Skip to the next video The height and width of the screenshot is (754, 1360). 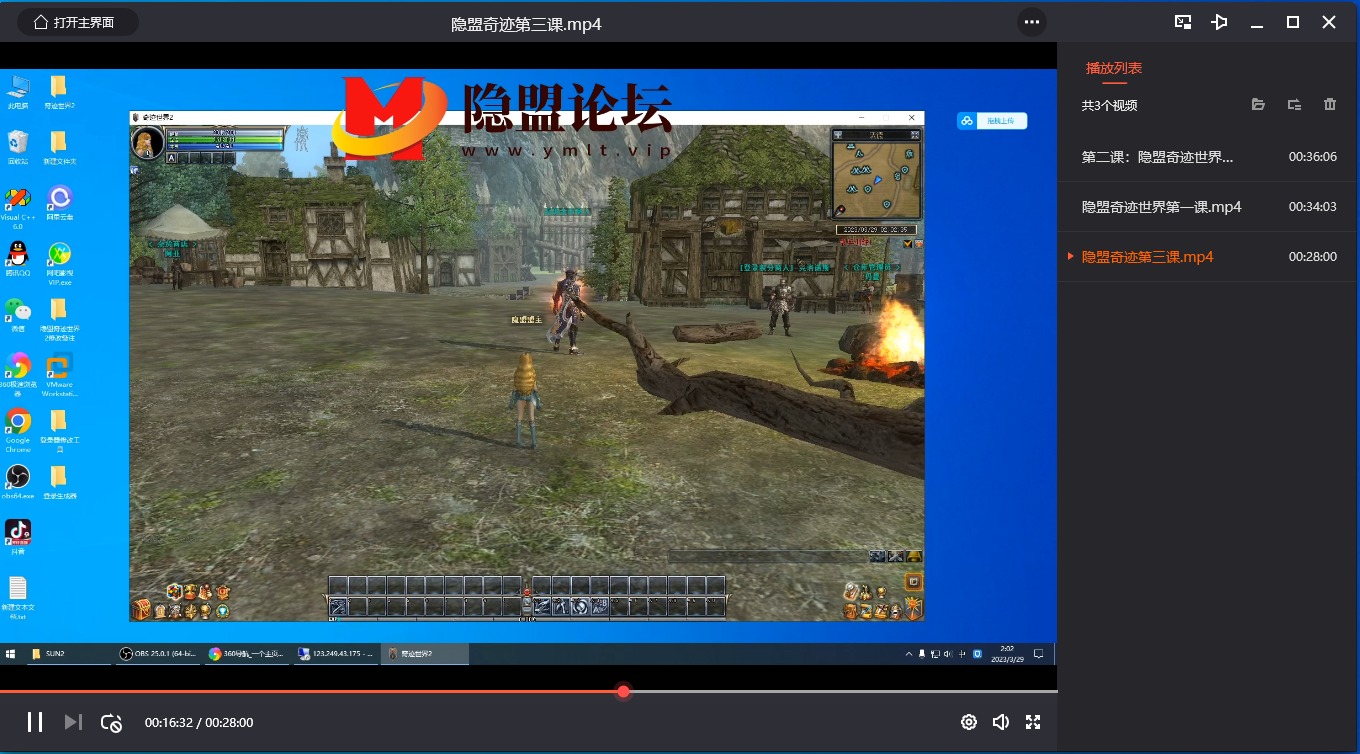73,722
